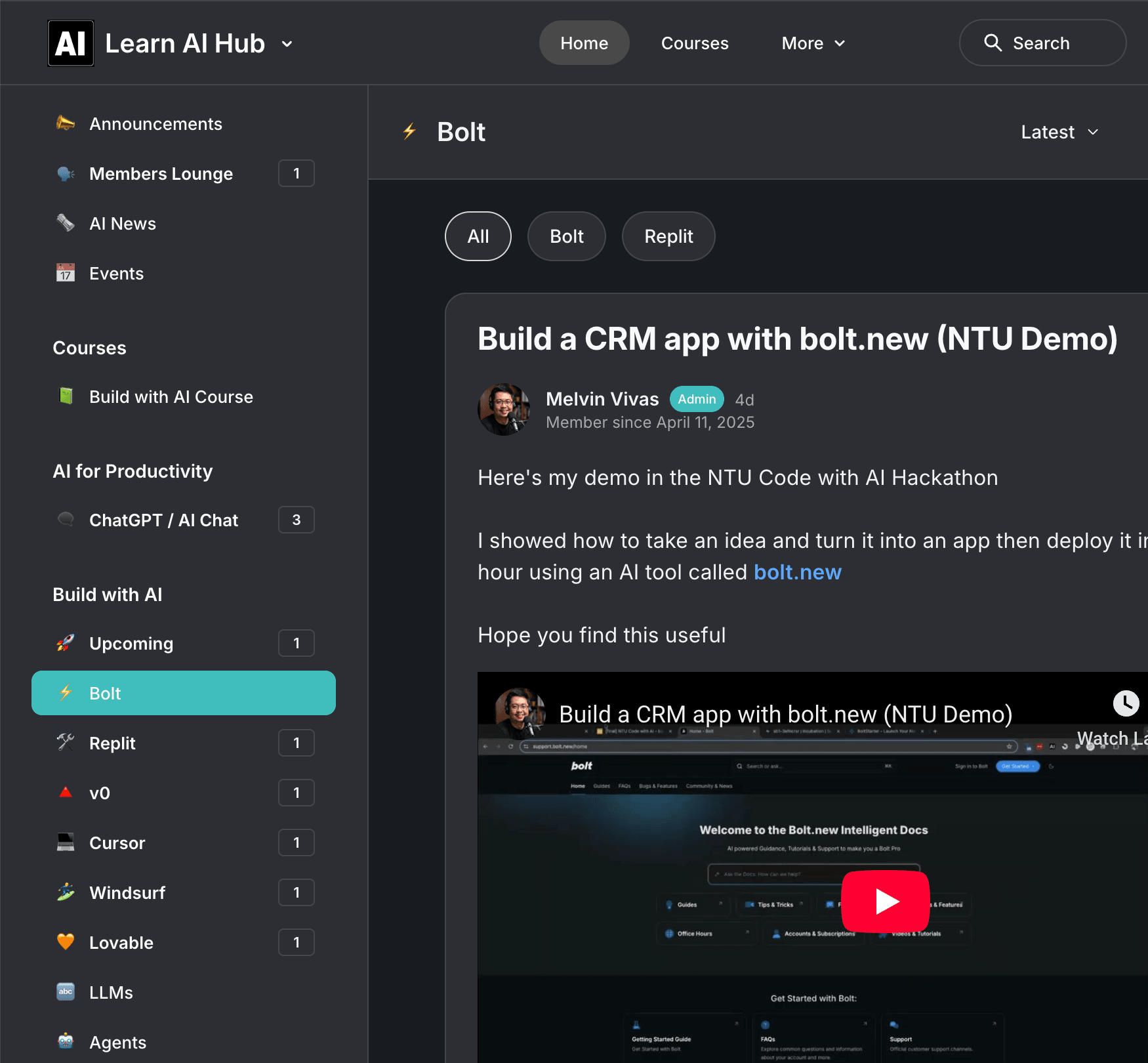
Task: Open the video title link in player
Action: tap(786, 714)
